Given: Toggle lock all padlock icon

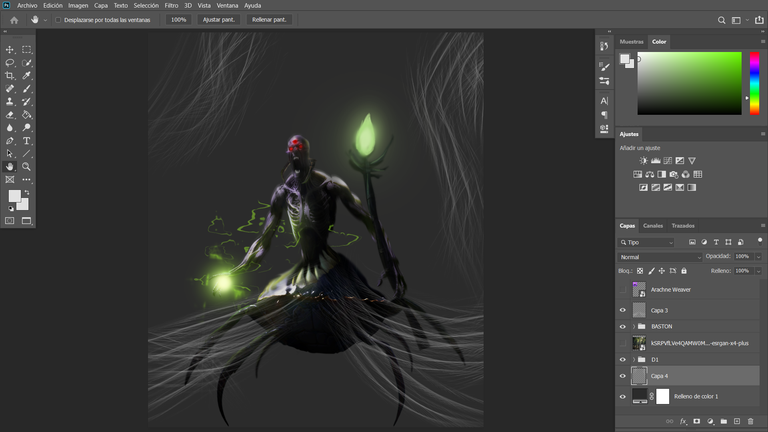Looking at the screenshot, I should (684, 271).
